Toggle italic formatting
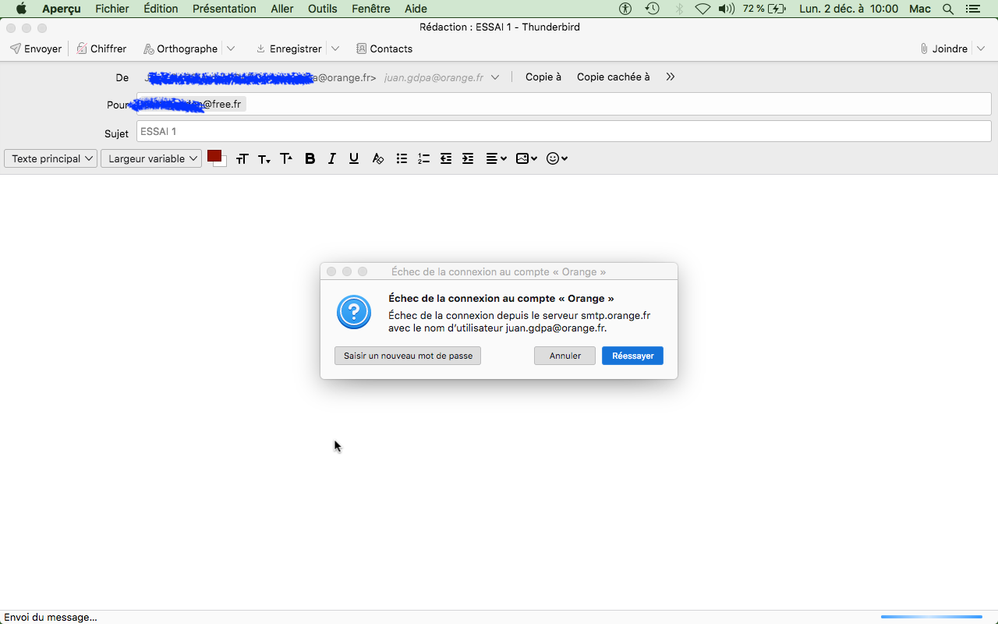The height and width of the screenshot is (624, 998). point(332,159)
